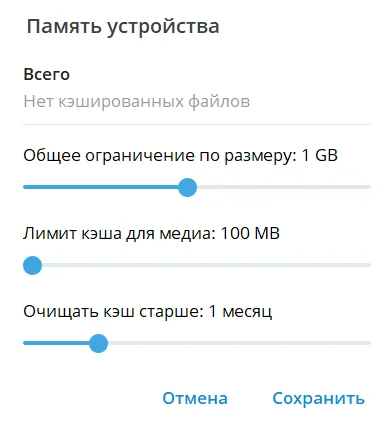Click the grey track of the Очищать кэш старше slider

pyautogui.click(x=239, y=343)
